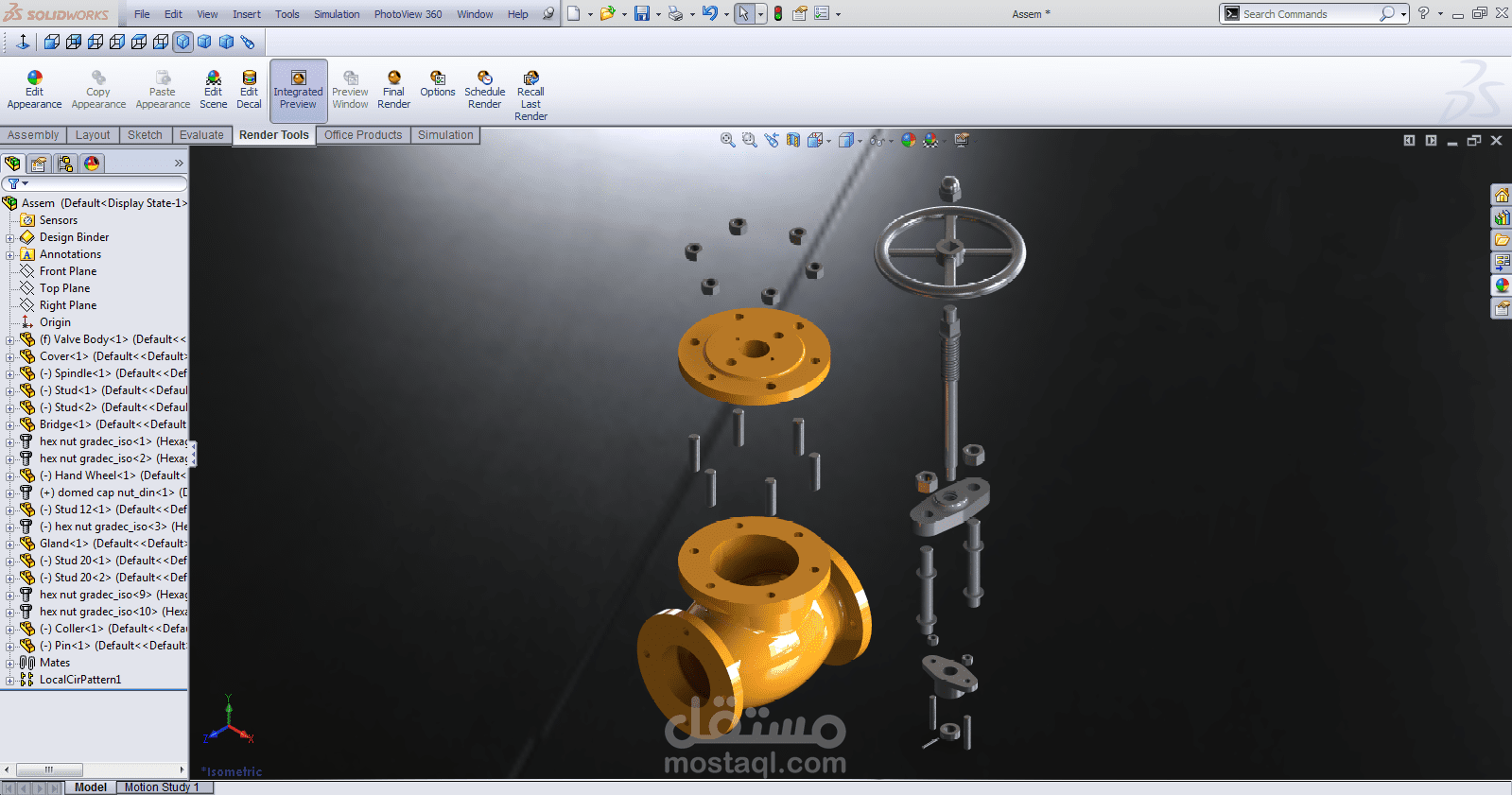Open File Properties icon in standard toolbar
The height and width of the screenshot is (795, 1512).
[800, 13]
